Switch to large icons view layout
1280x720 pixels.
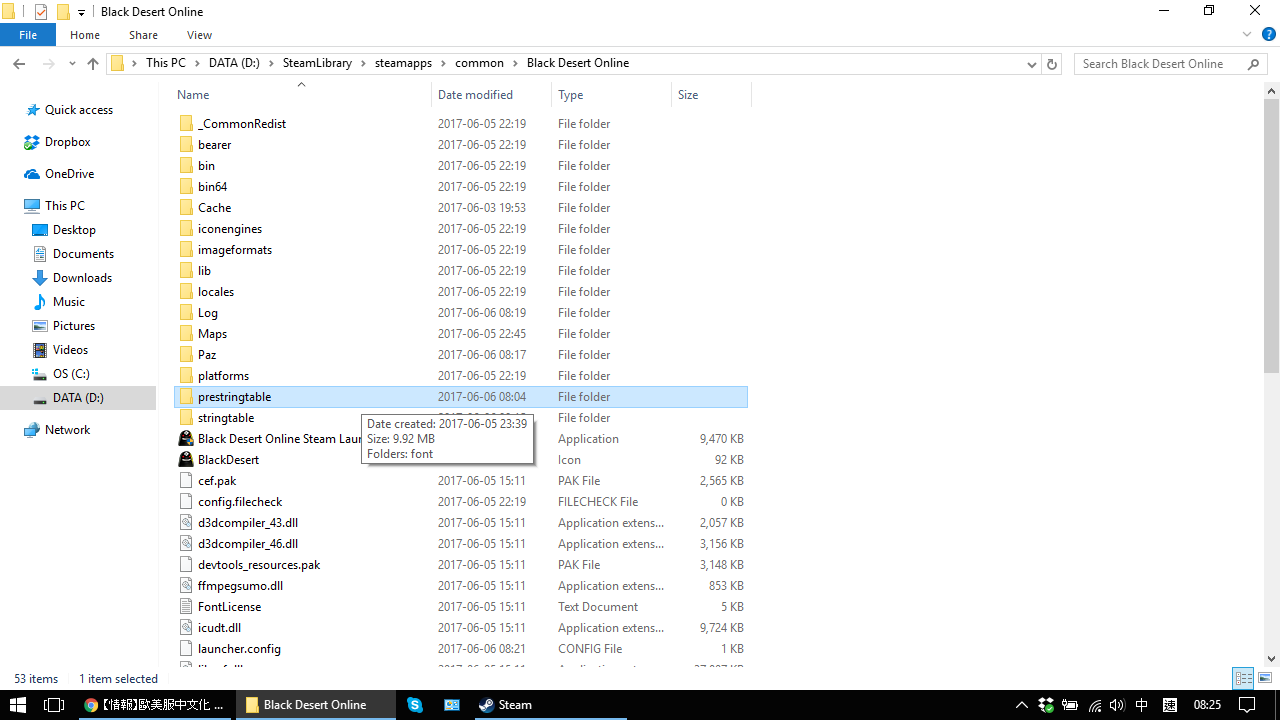coord(1263,678)
